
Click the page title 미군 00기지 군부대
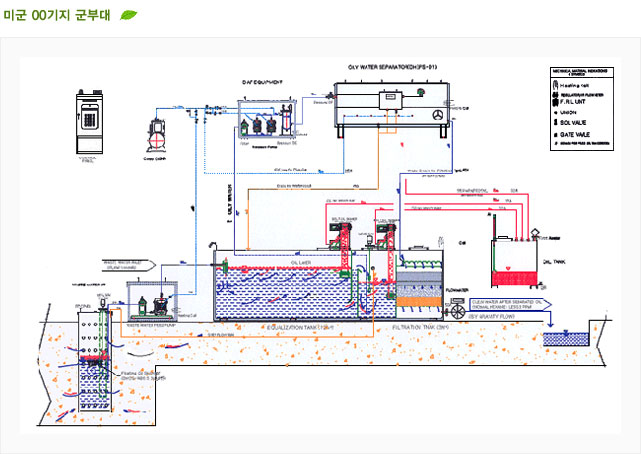point(58,15)
